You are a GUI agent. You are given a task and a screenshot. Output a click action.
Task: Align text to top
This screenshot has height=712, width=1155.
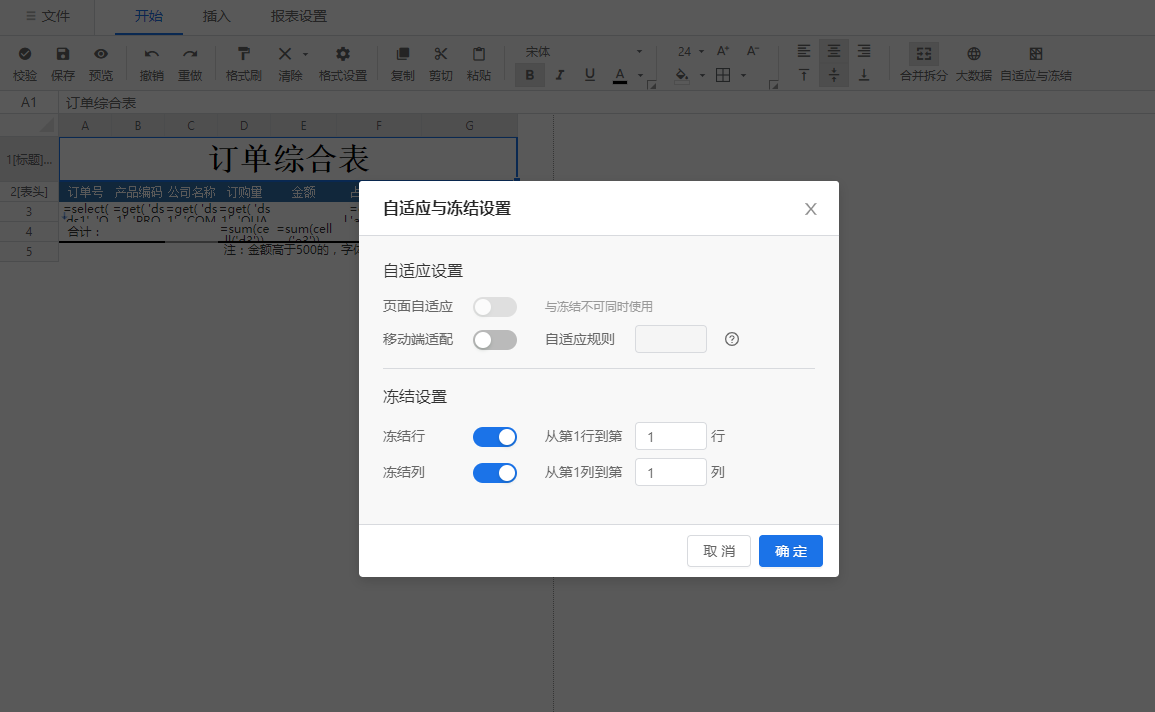[804, 75]
